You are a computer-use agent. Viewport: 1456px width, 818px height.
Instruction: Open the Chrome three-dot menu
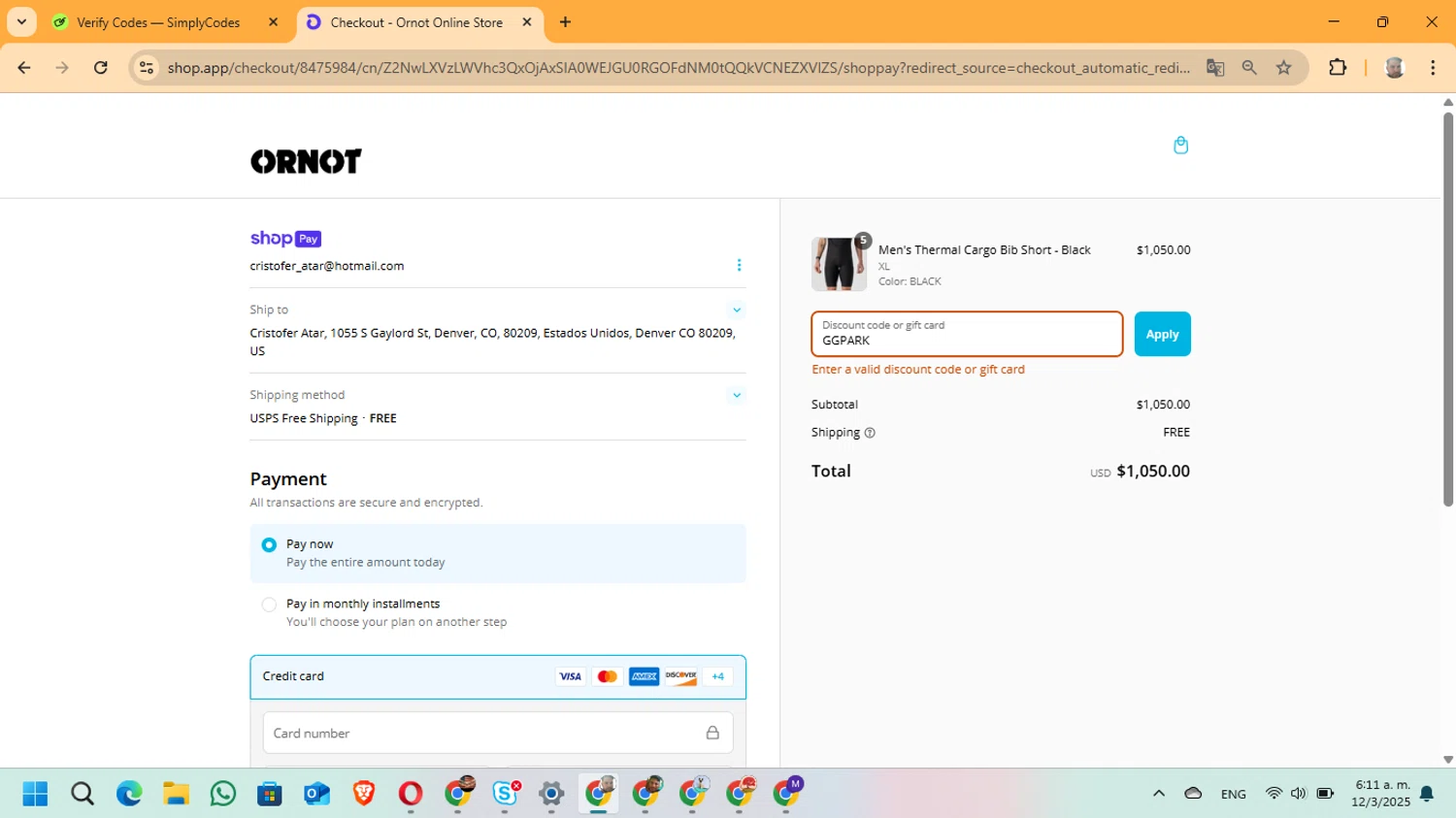point(1433,68)
